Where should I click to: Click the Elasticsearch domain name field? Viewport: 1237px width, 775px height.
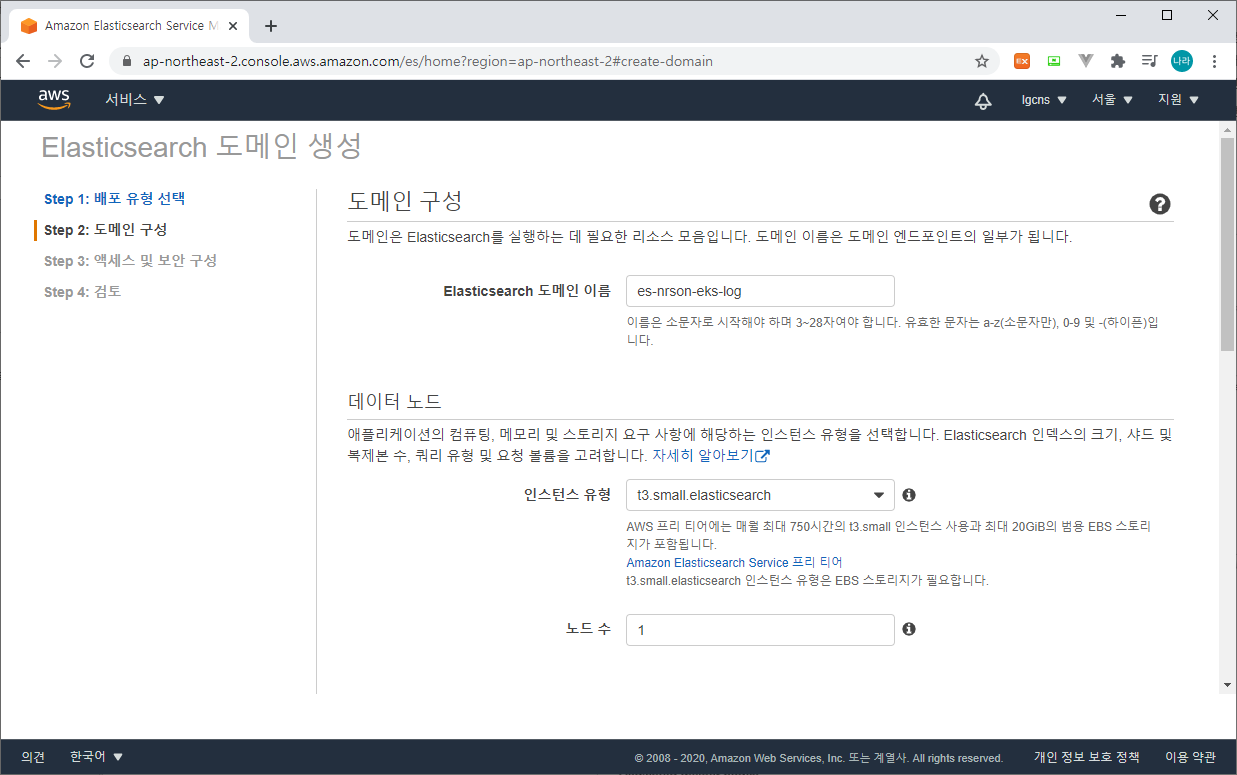760,291
